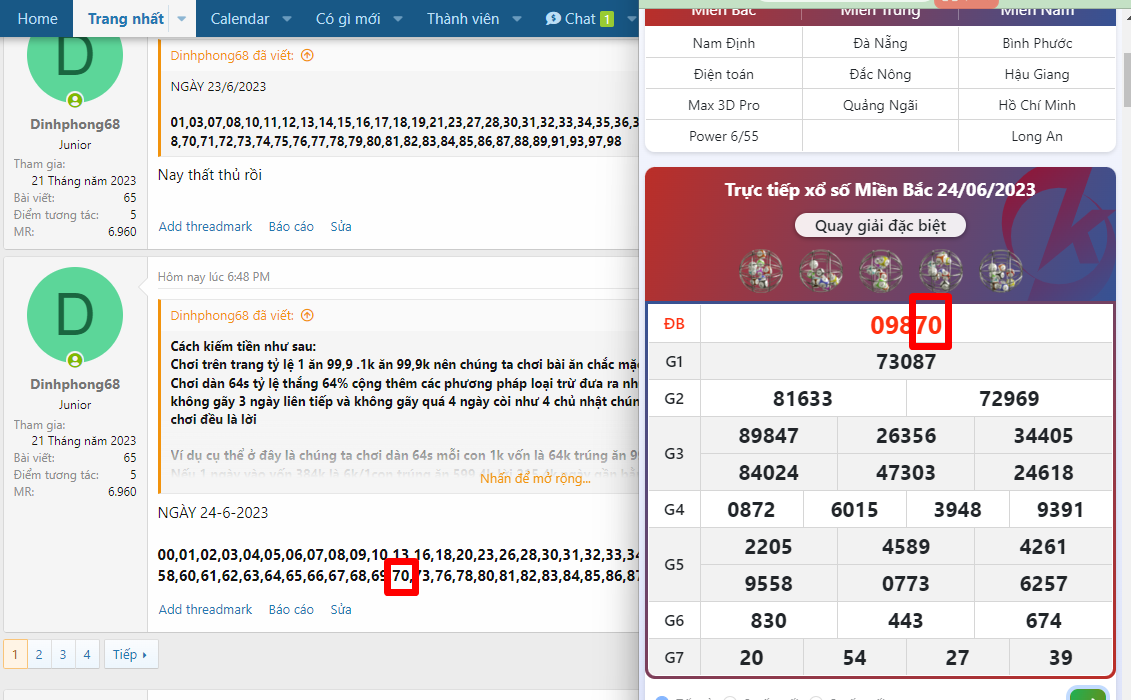Screen dimensions: 1131x700
Task: Click Báo cáo on the 24-6-2023 post
Action: [x=291, y=610]
